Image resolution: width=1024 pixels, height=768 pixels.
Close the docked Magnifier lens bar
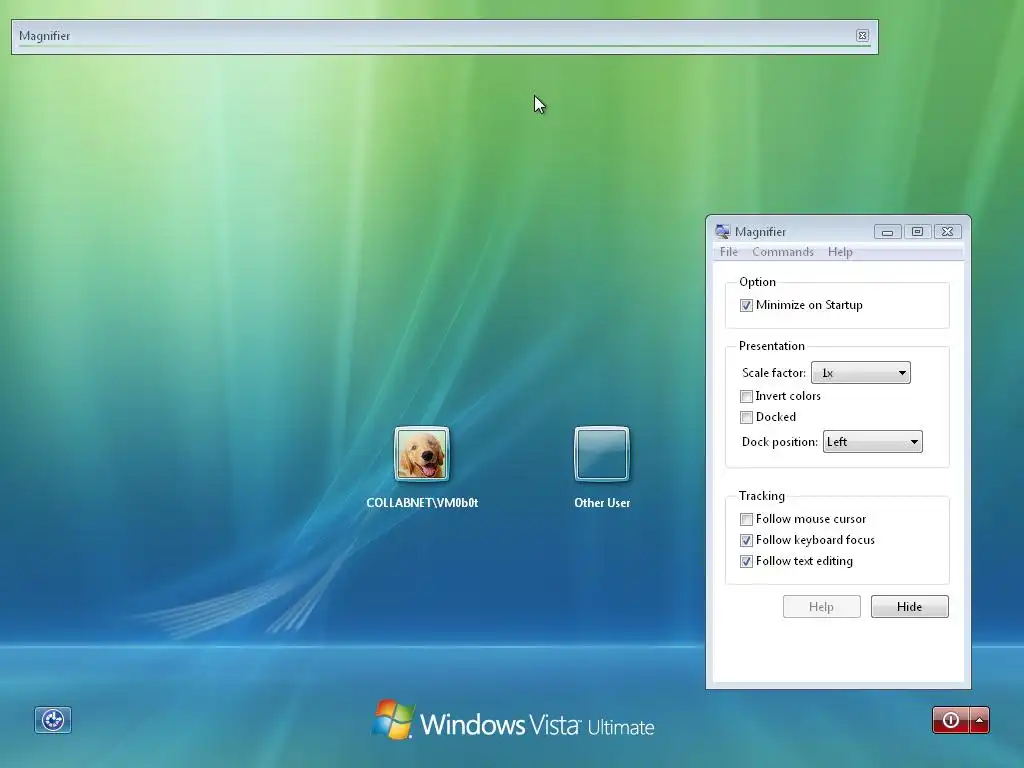[x=862, y=36]
